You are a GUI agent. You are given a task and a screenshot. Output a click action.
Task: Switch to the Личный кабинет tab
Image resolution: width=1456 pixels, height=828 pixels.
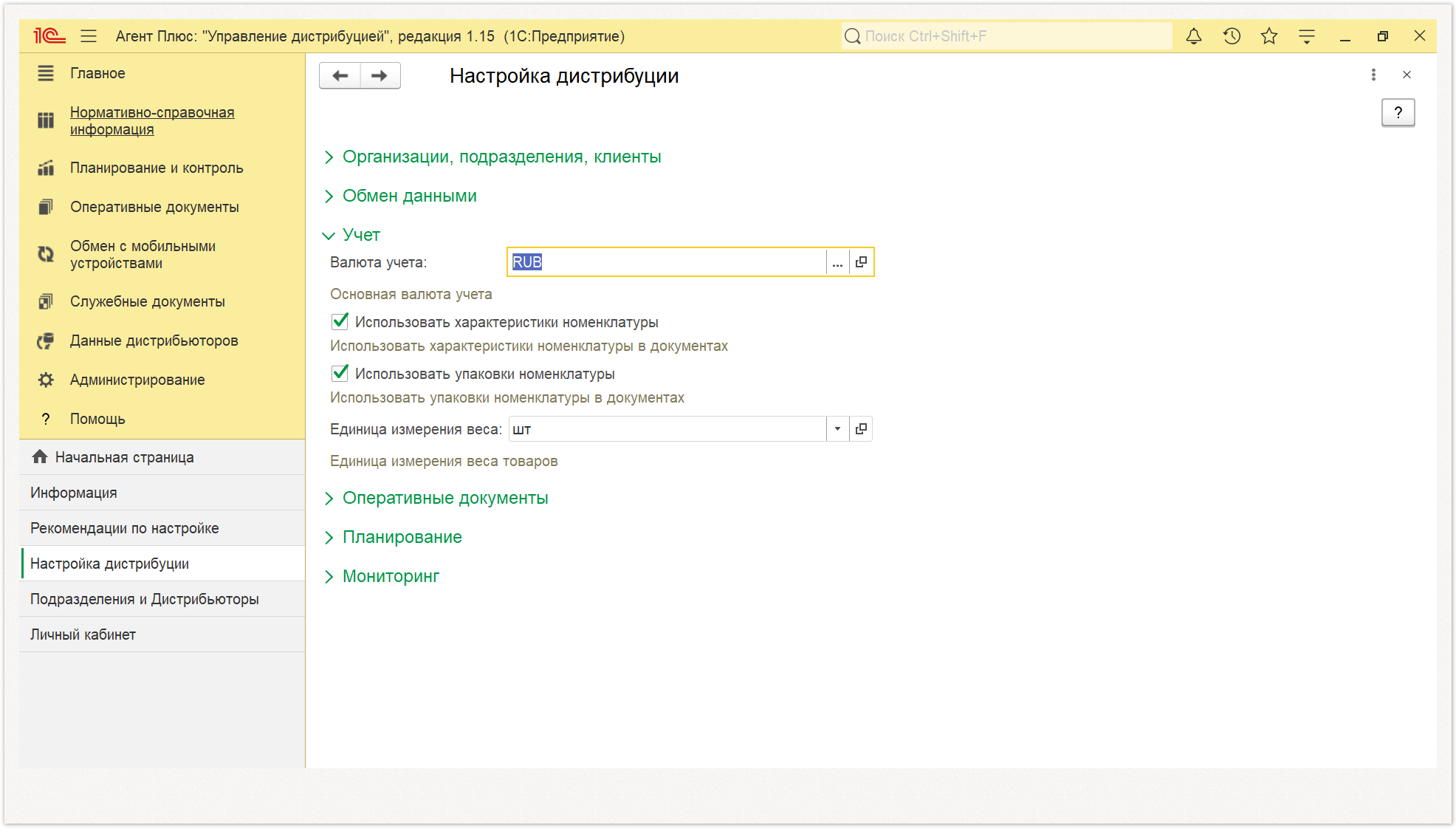tap(162, 634)
